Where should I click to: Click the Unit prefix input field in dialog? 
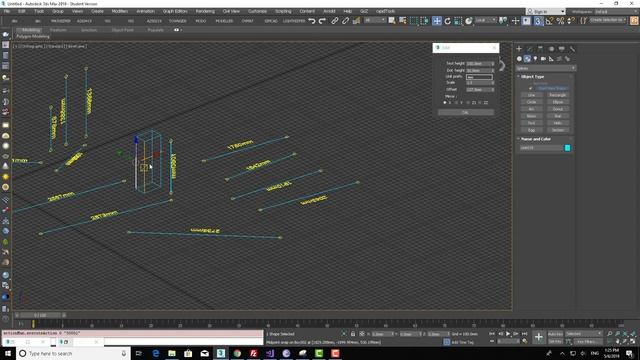(480, 77)
